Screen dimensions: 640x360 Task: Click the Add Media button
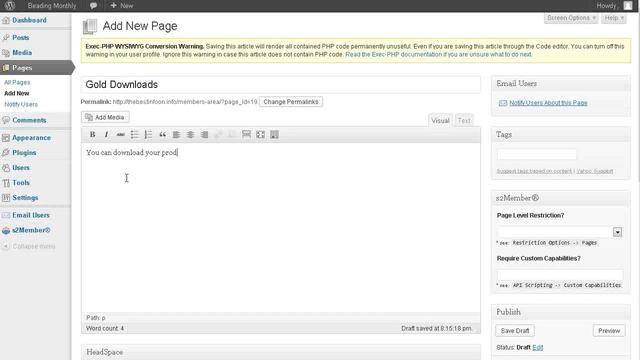click(x=105, y=117)
